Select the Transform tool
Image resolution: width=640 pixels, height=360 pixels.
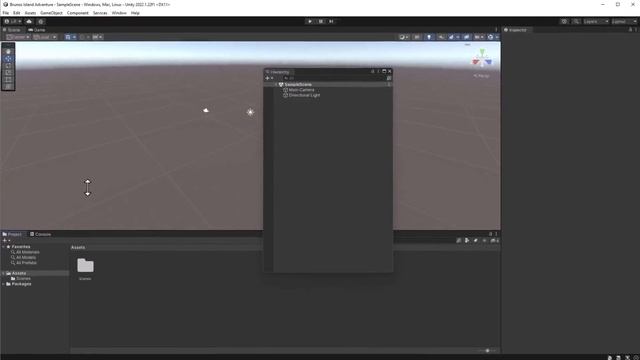click(8, 87)
